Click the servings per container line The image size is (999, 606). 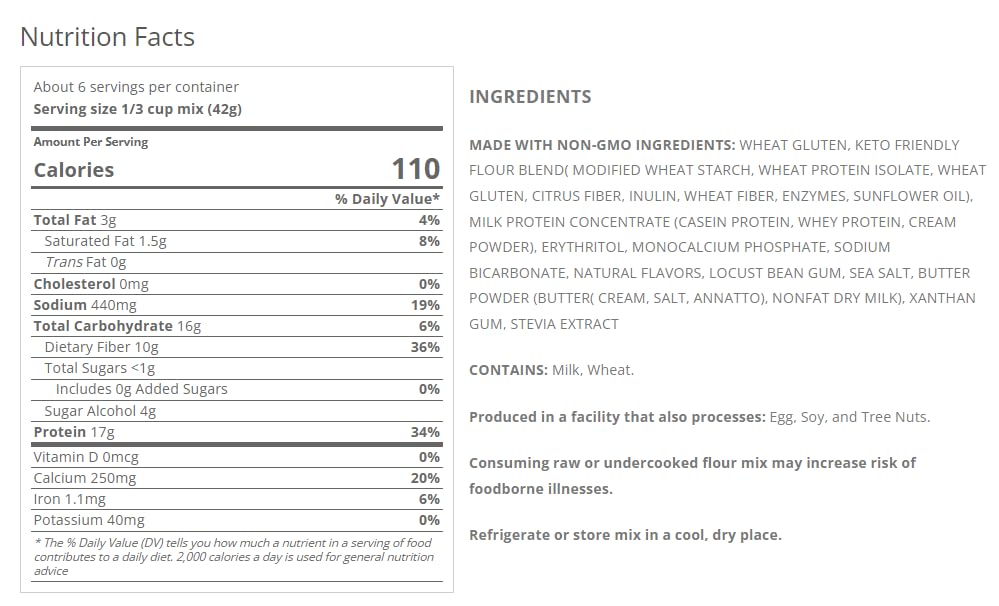click(136, 87)
